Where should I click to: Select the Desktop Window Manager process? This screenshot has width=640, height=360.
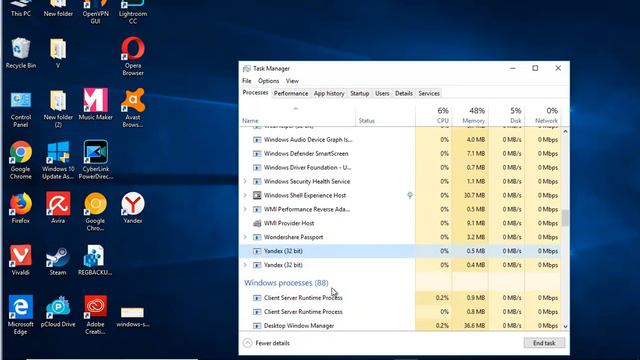coord(400,325)
